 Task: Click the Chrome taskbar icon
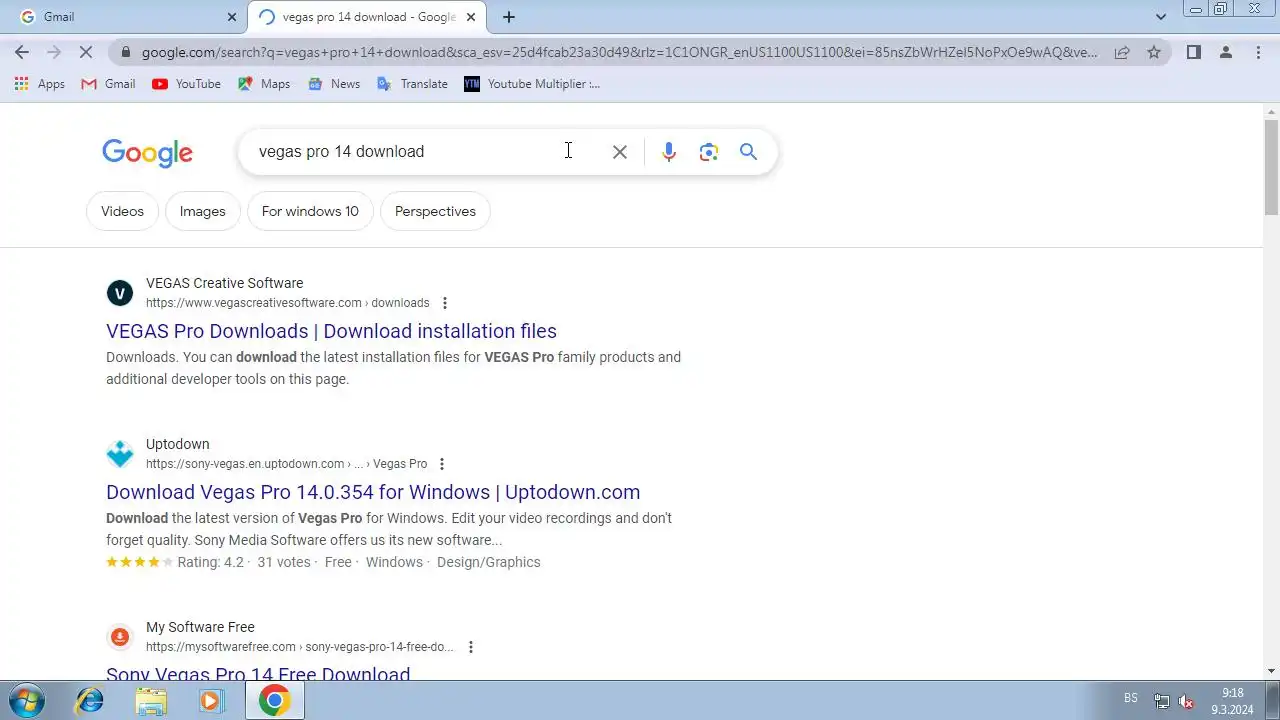(275, 701)
